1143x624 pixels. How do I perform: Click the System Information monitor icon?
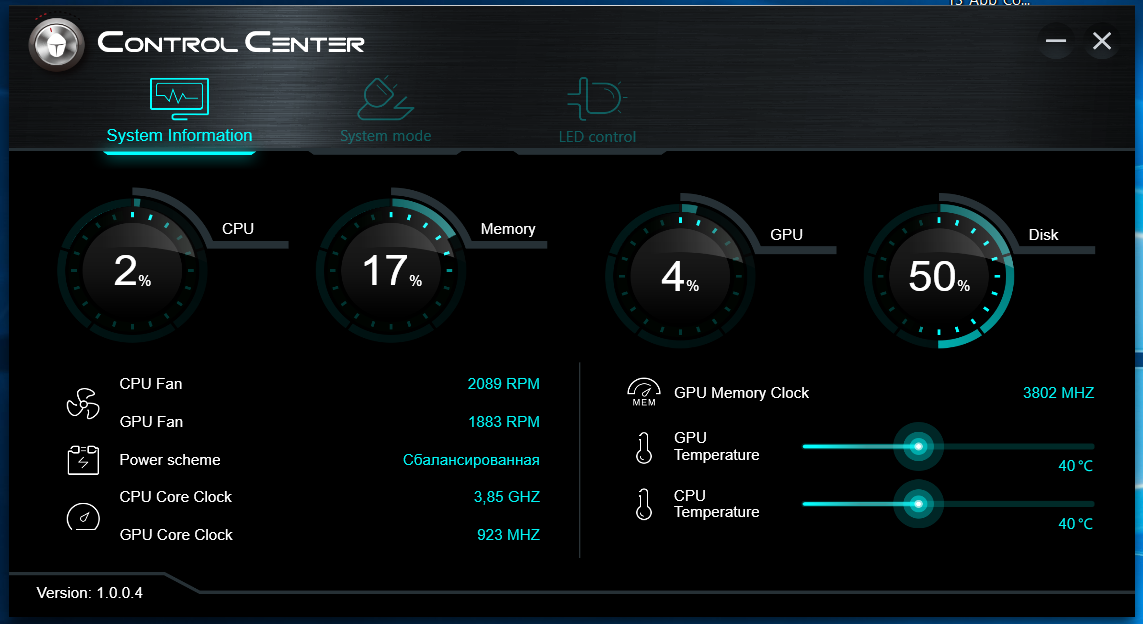tap(179, 99)
